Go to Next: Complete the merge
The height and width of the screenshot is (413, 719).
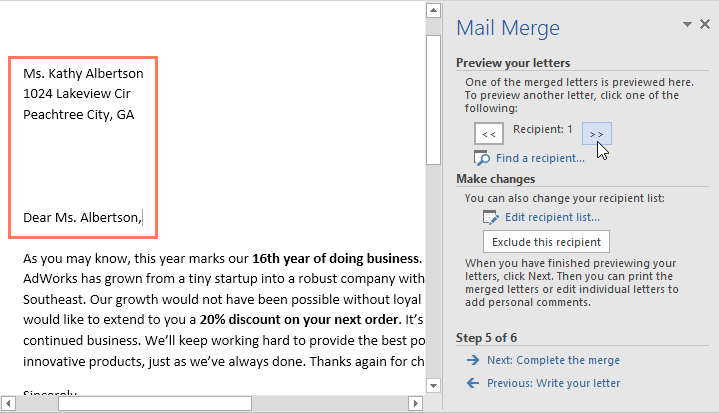[x=553, y=360]
